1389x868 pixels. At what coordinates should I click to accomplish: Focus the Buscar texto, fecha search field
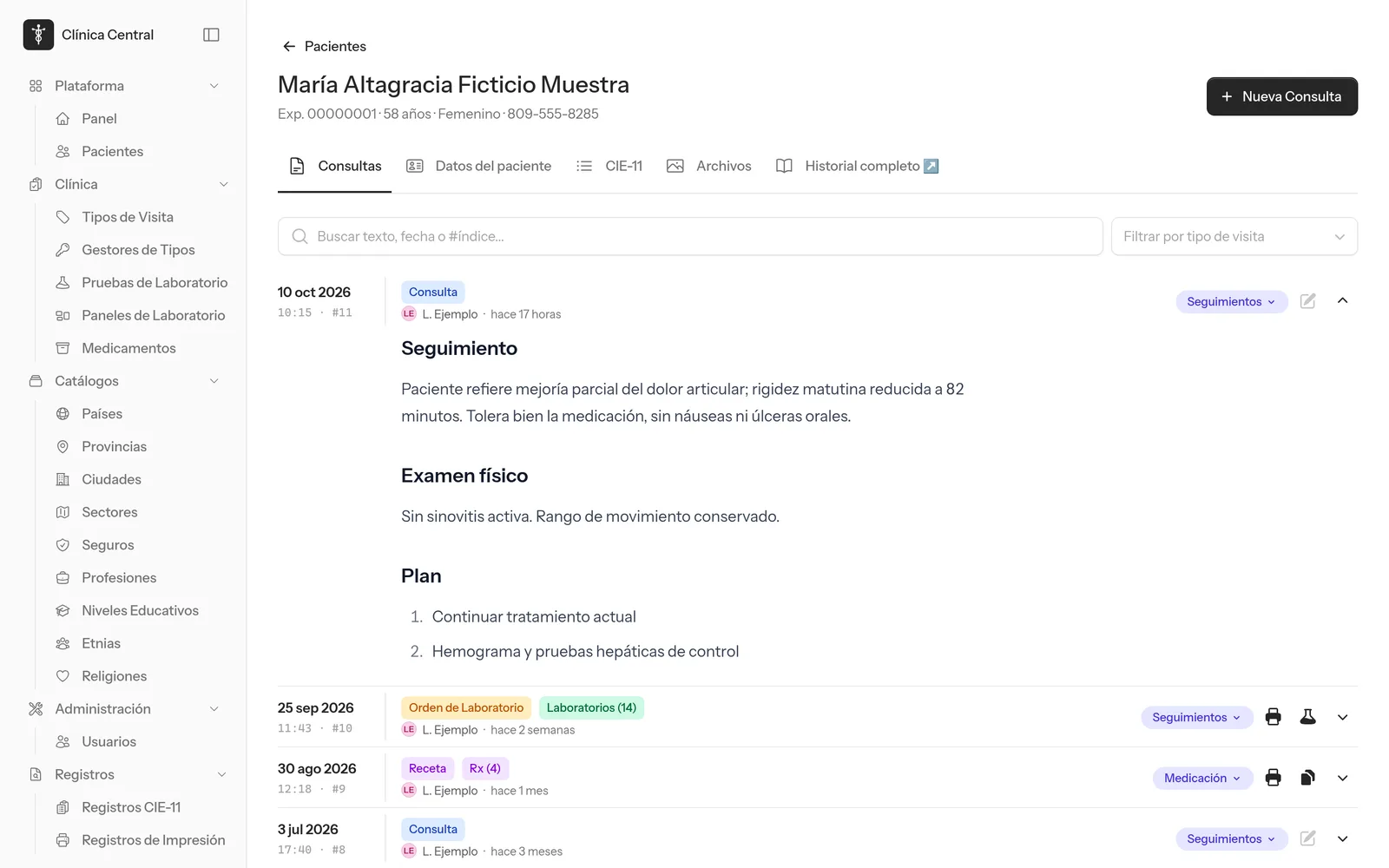[x=690, y=236]
